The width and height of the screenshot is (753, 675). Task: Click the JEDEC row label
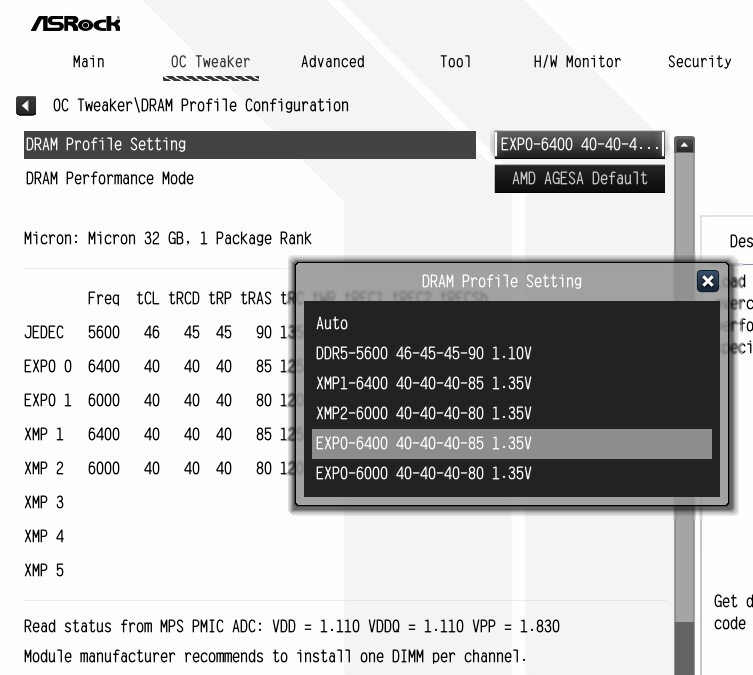coord(44,332)
